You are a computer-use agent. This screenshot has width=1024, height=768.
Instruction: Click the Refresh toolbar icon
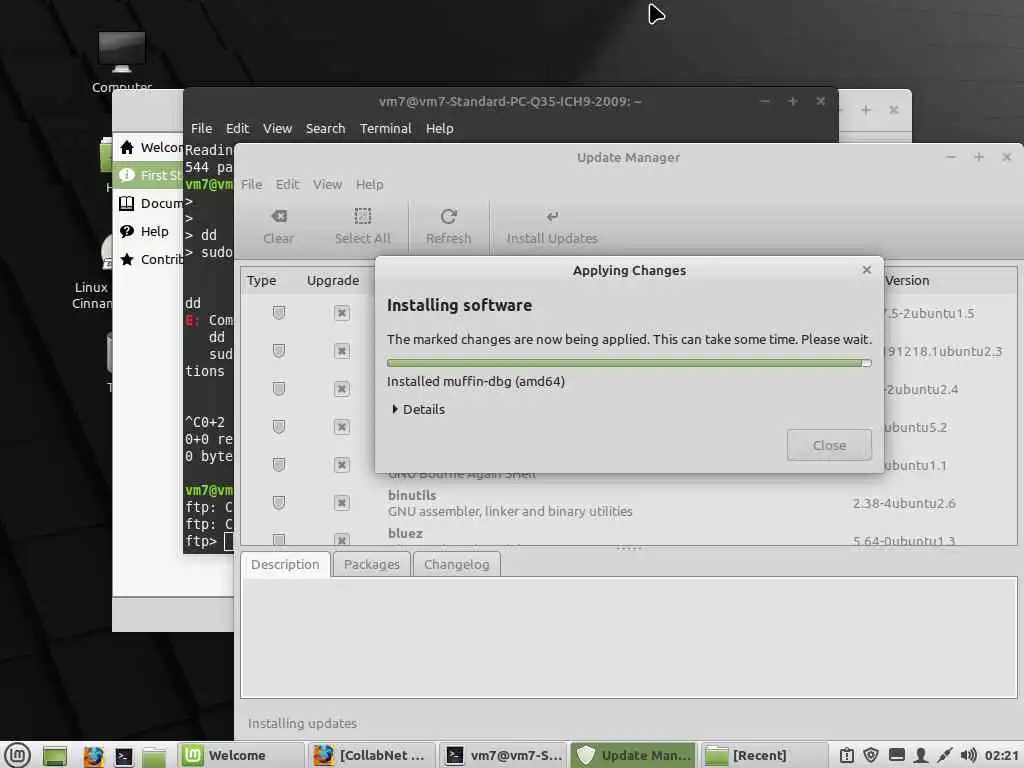pyautogui.click(x=449, y=216)
